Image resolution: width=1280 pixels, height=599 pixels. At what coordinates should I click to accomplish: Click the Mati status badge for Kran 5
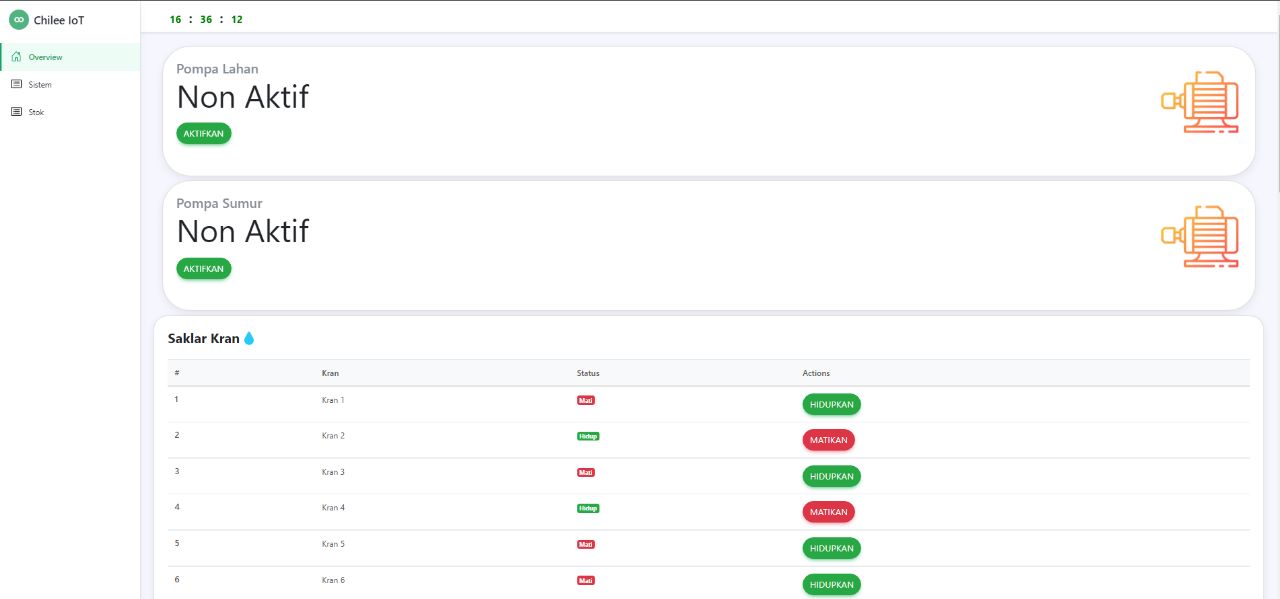point(586,544)
